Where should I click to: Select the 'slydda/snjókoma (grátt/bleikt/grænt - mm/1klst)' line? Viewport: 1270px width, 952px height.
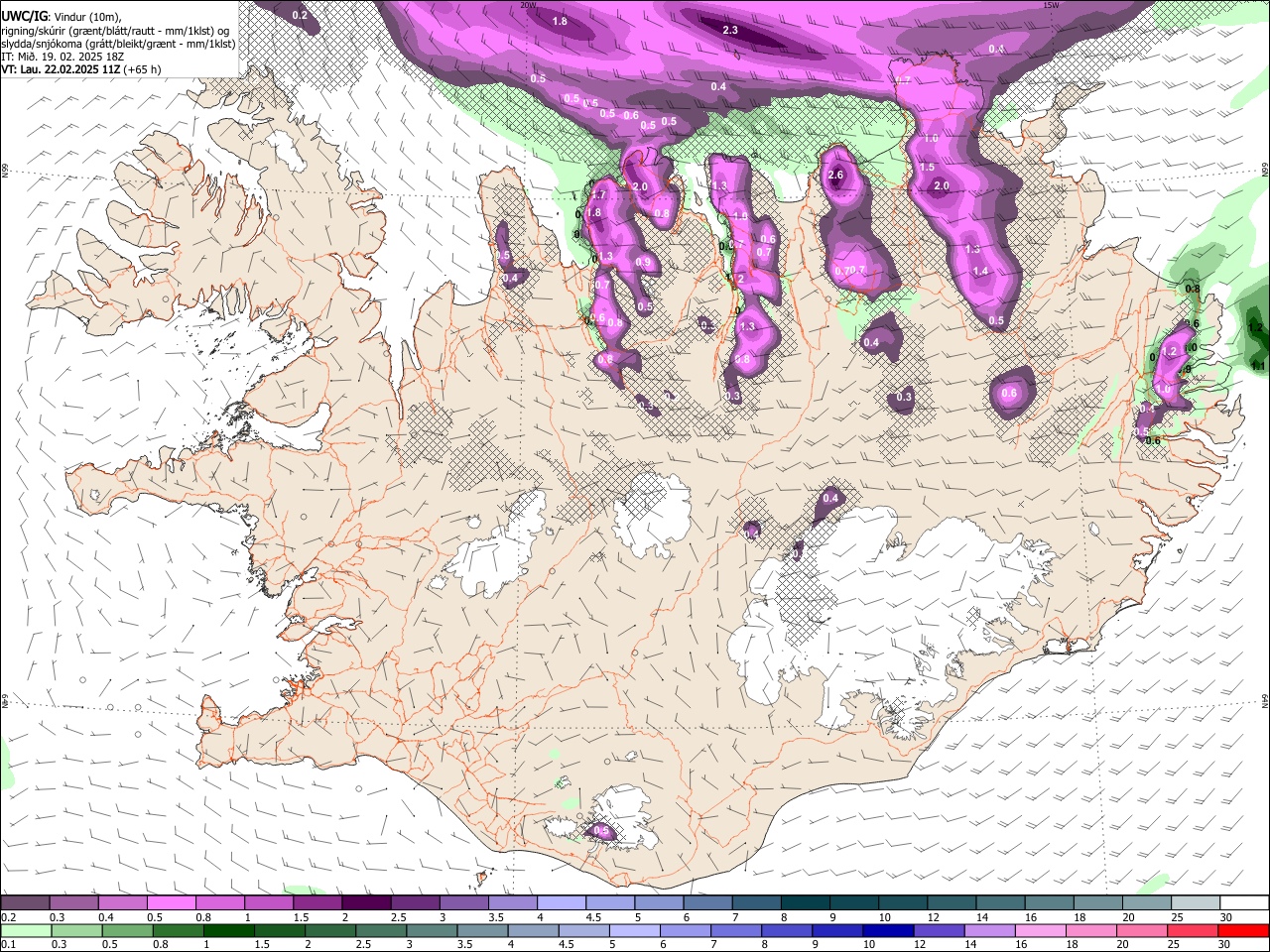tap(118, 43)
